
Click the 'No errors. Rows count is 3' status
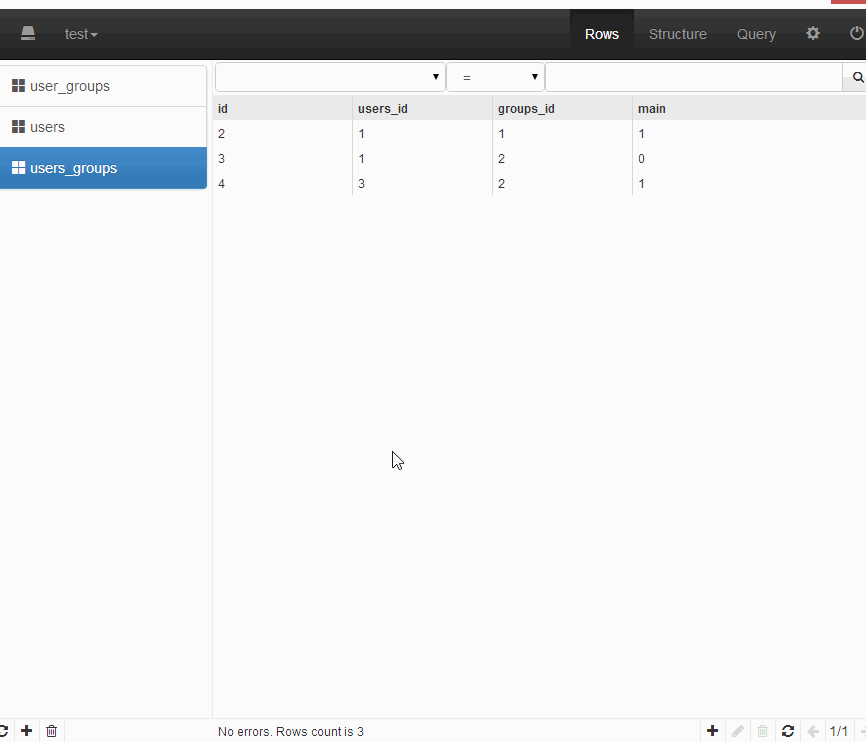pyautogui.click(x=291, y=732)
